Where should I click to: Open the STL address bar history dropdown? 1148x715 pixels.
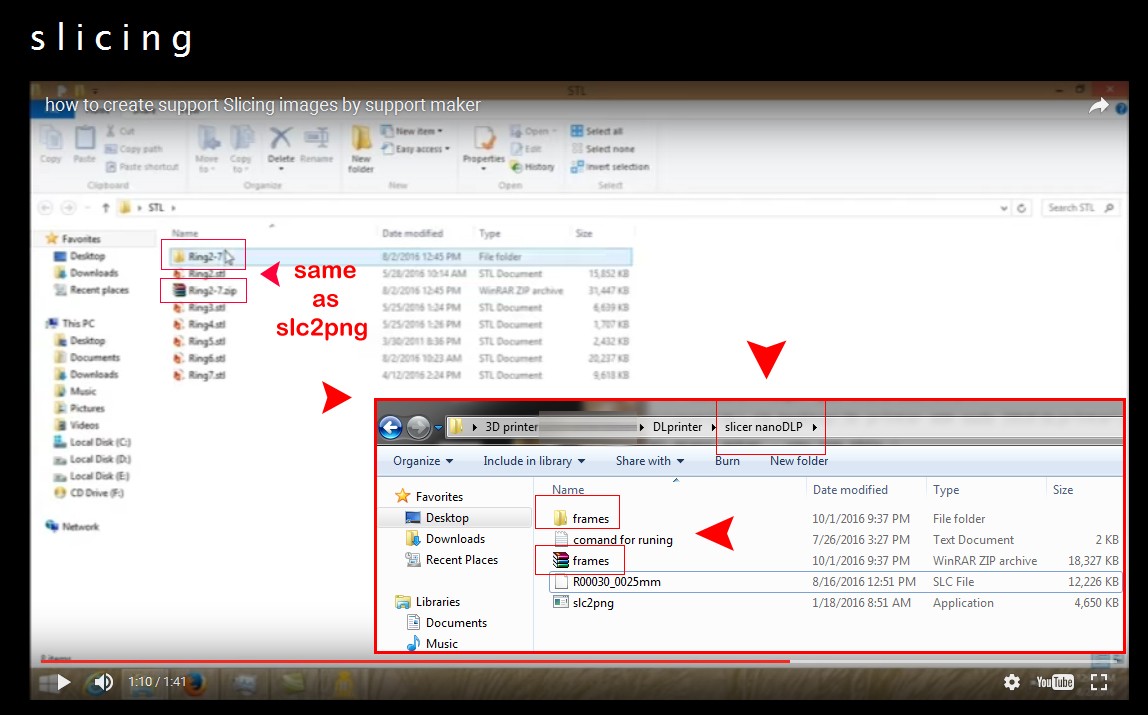(x=1004, y=208)
